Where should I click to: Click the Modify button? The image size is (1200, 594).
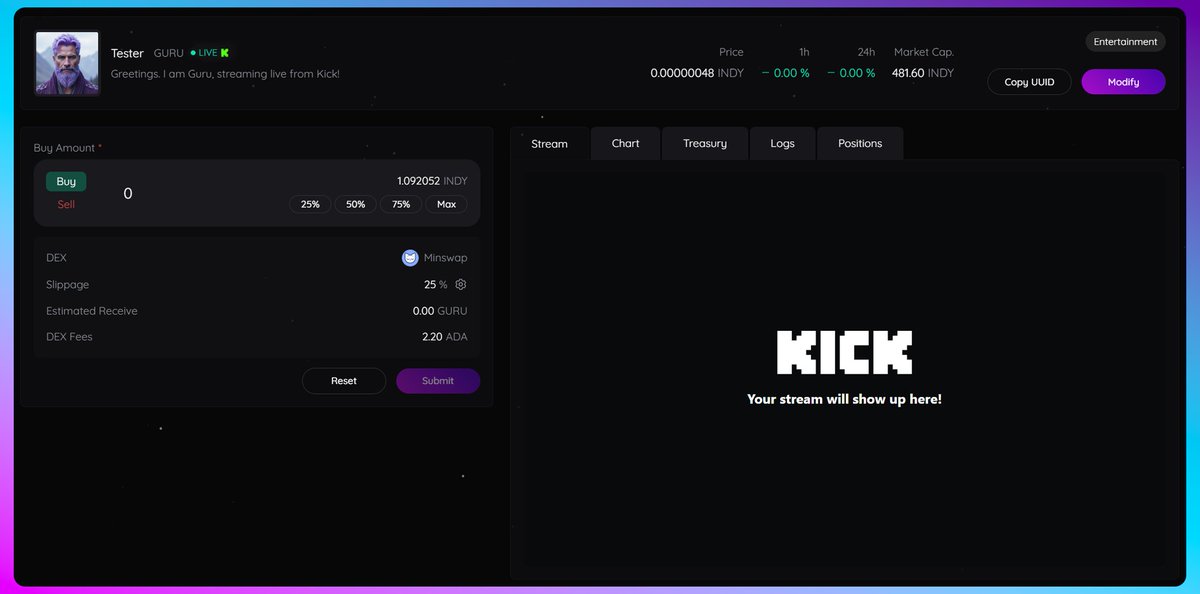click(x=1123, y=82)
